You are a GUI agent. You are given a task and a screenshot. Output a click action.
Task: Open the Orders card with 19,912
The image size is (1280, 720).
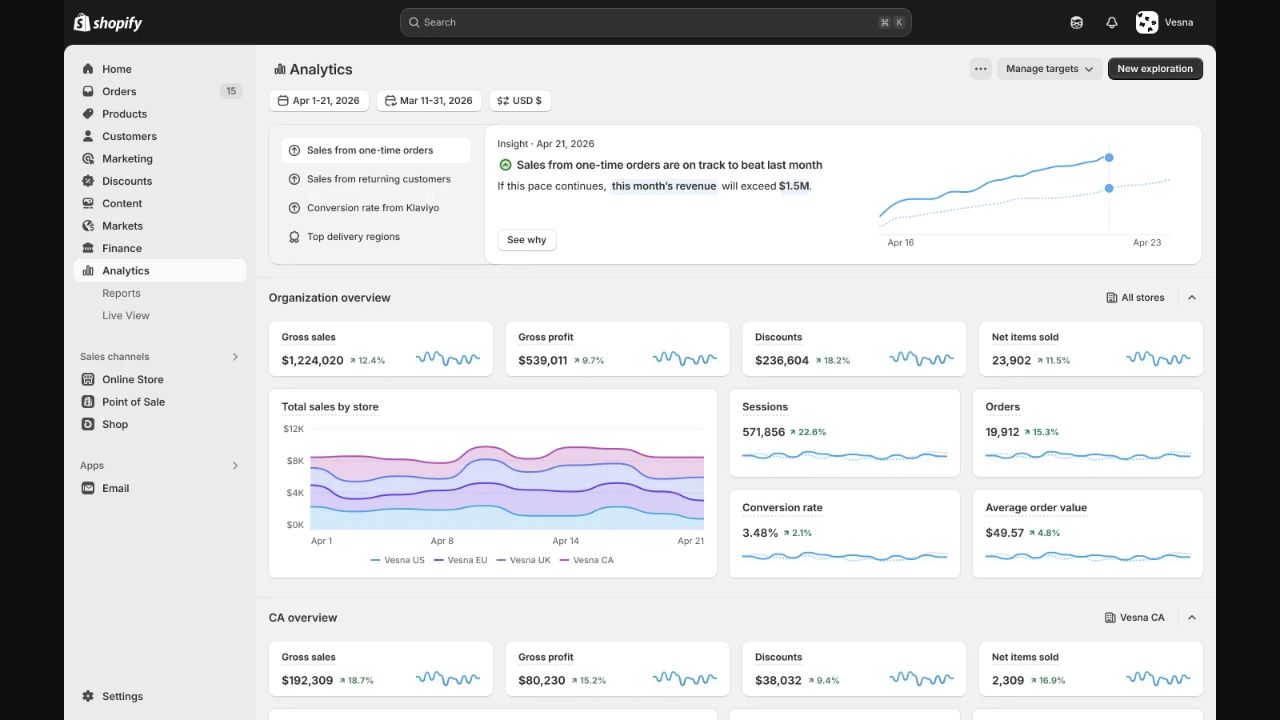[x=1088, y=433]
